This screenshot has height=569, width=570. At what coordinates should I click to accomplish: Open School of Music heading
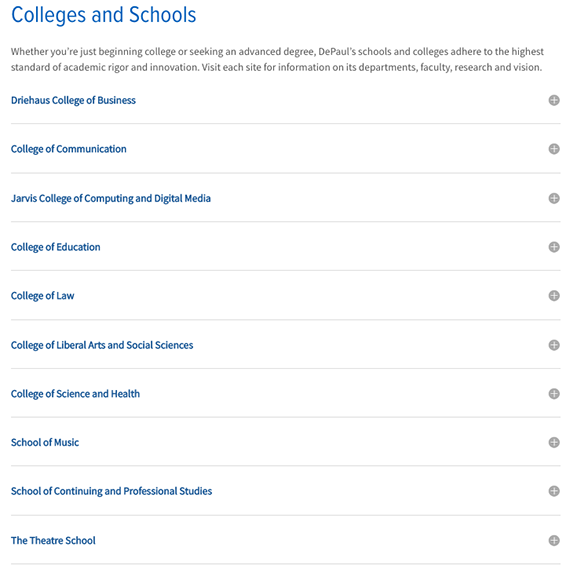point(45,442)
